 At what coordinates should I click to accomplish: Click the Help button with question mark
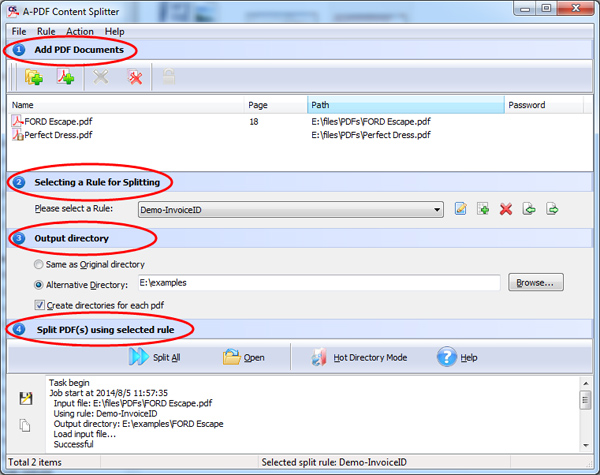pyautogui.click(x=457, y=357)
